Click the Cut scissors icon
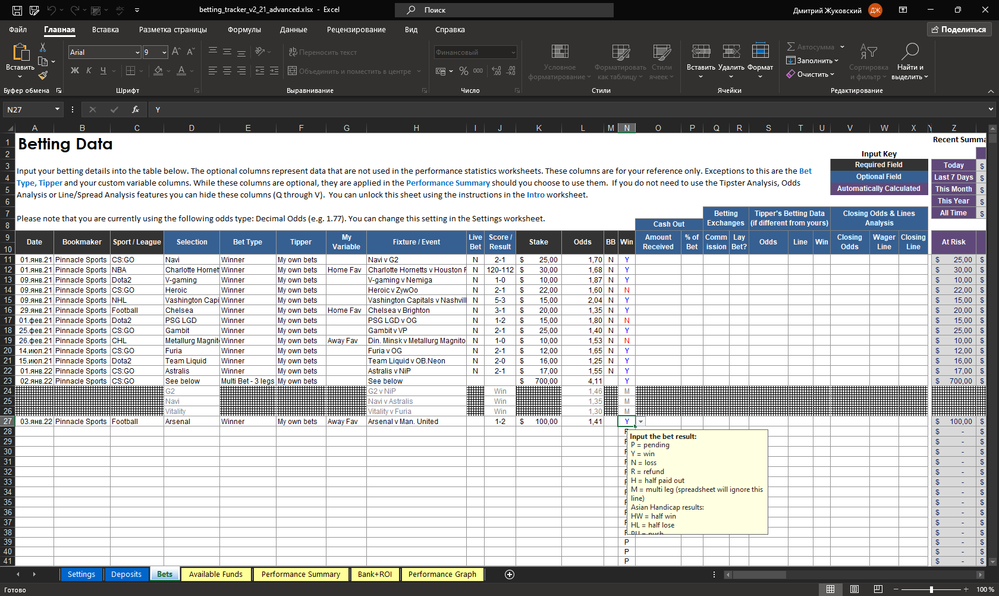This screenshot has width=999, height=596. pyautogui.click(x=45, y=47)
